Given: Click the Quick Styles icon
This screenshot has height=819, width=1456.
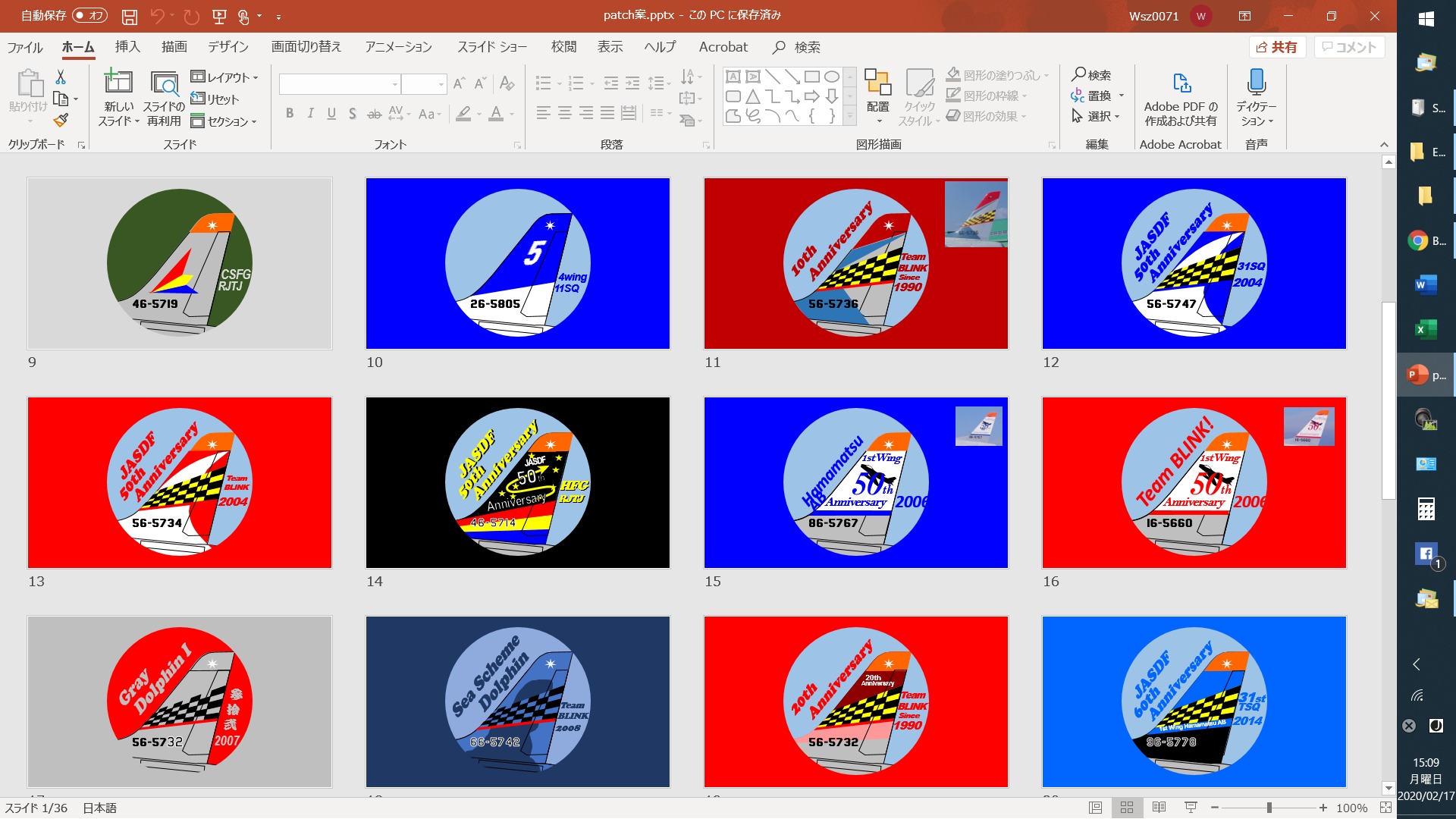Looking at the screenshot, I should (919, 83).
